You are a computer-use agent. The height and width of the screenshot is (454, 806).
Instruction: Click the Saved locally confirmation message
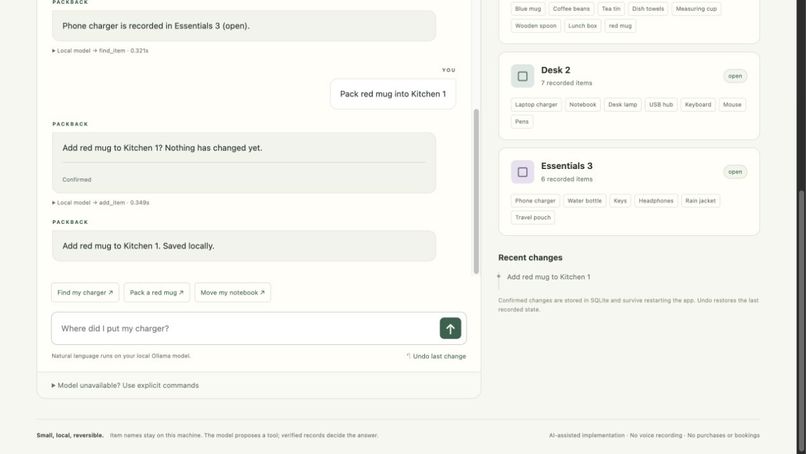coord(244,246)
